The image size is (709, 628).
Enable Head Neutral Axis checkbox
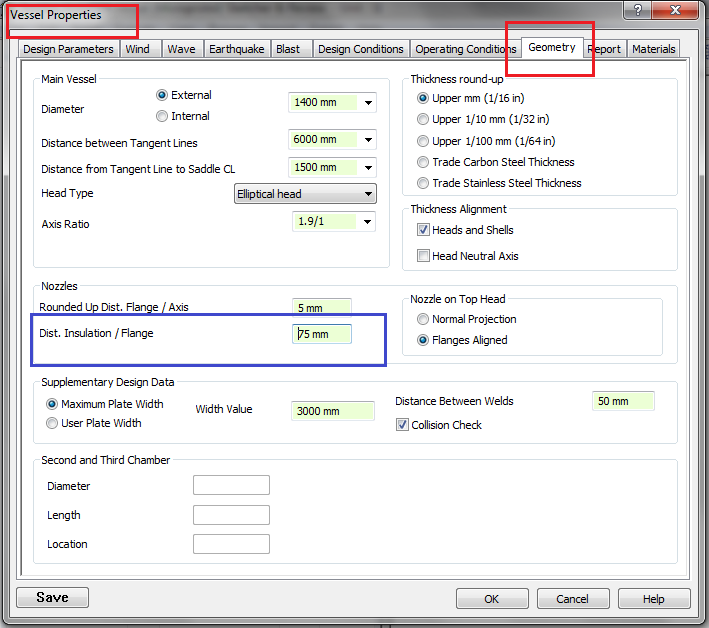click(423, 256)
